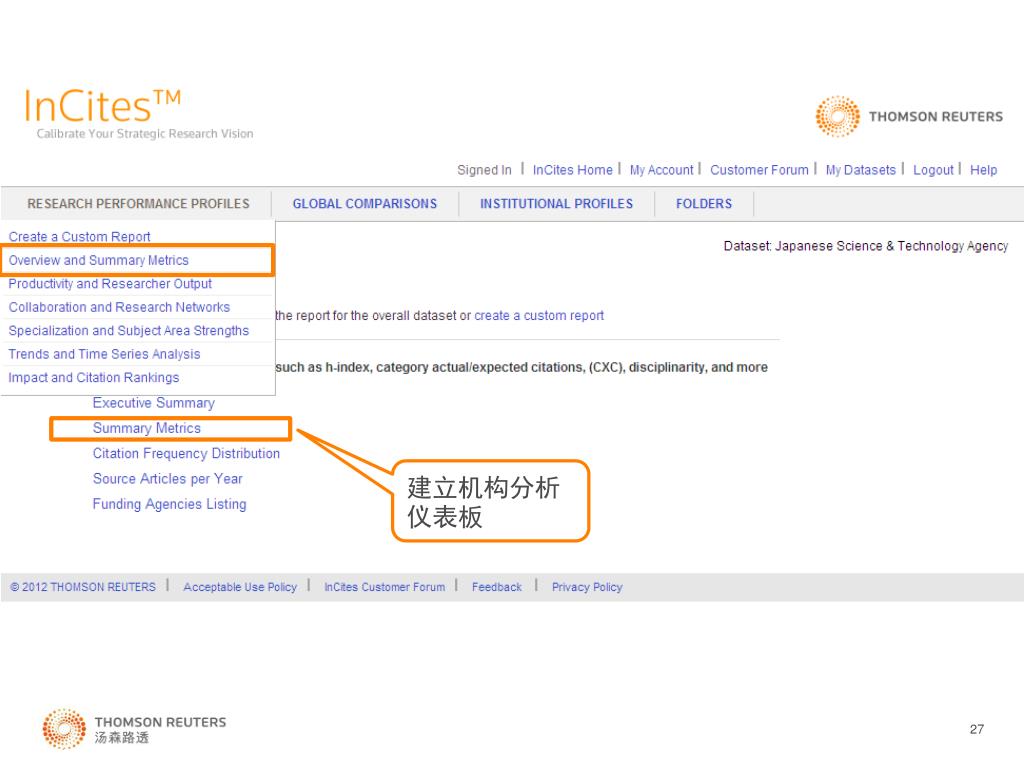
Task: Open My Account link
Action: 661,170
